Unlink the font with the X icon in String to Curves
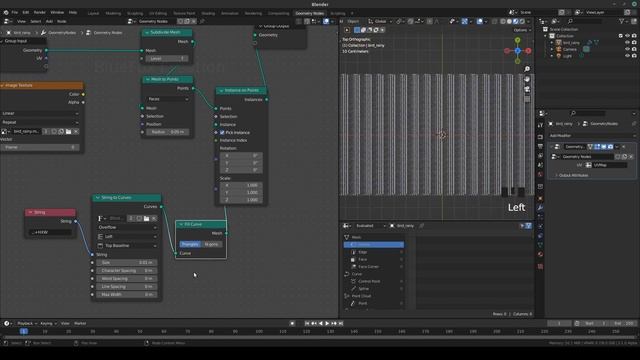 click(154, 218)
